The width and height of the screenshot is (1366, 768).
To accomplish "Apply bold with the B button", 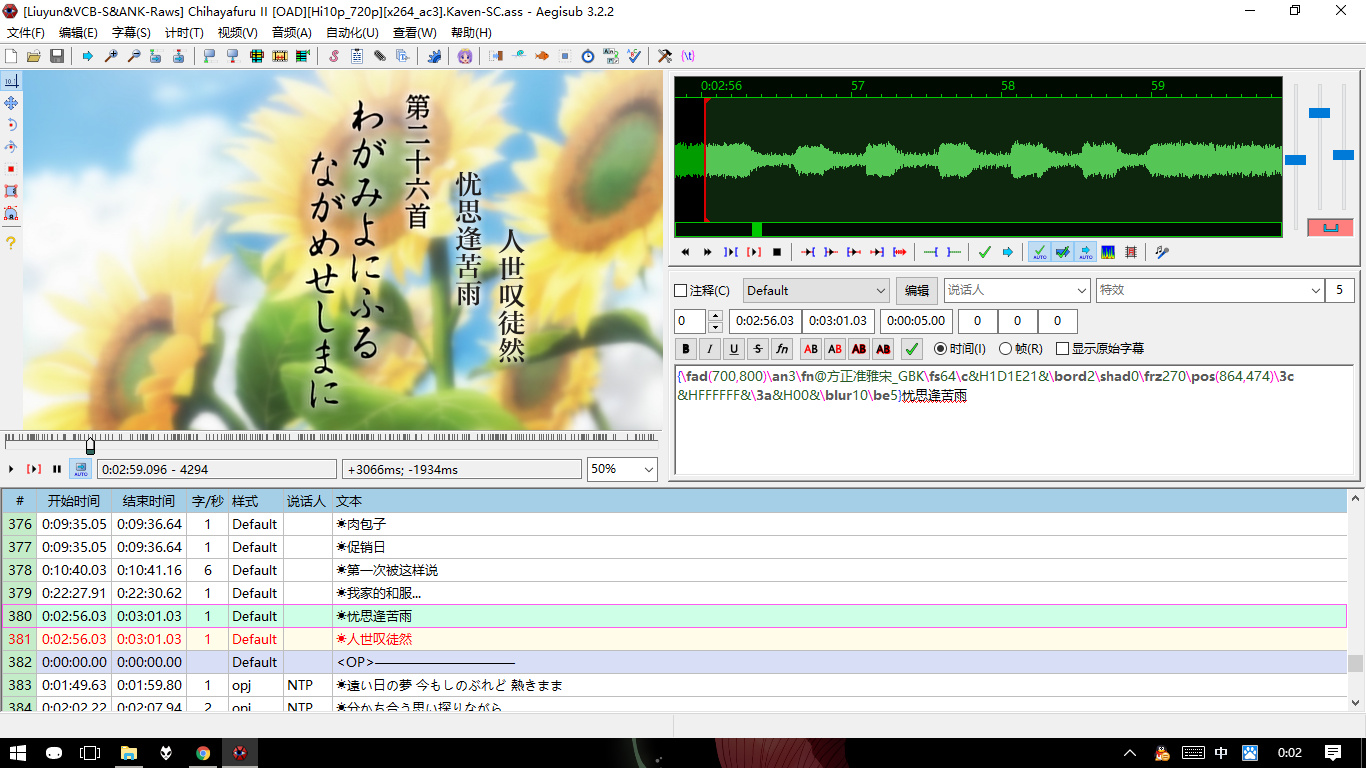I will tap(686, 349).
